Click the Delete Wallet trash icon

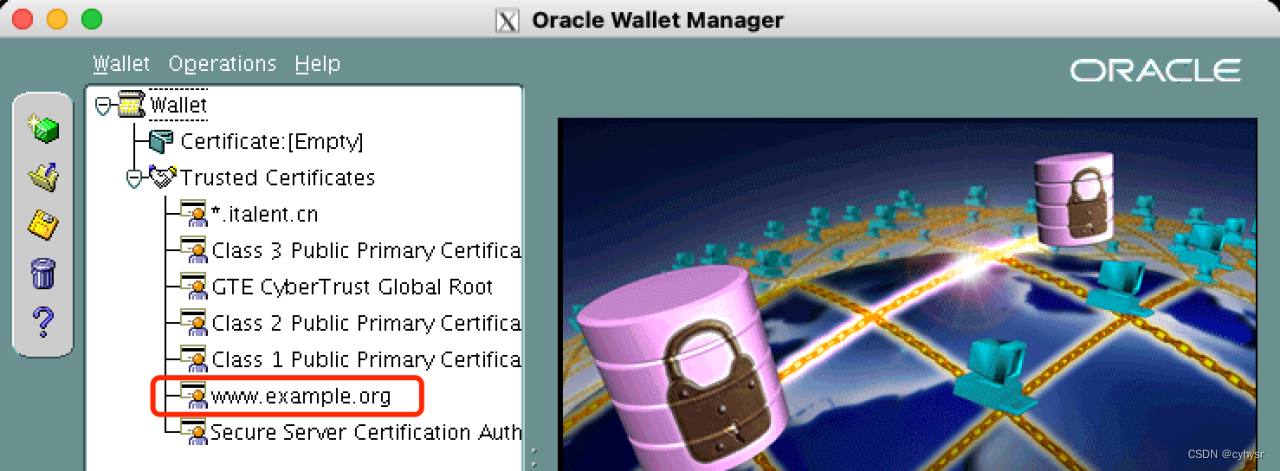43,273
